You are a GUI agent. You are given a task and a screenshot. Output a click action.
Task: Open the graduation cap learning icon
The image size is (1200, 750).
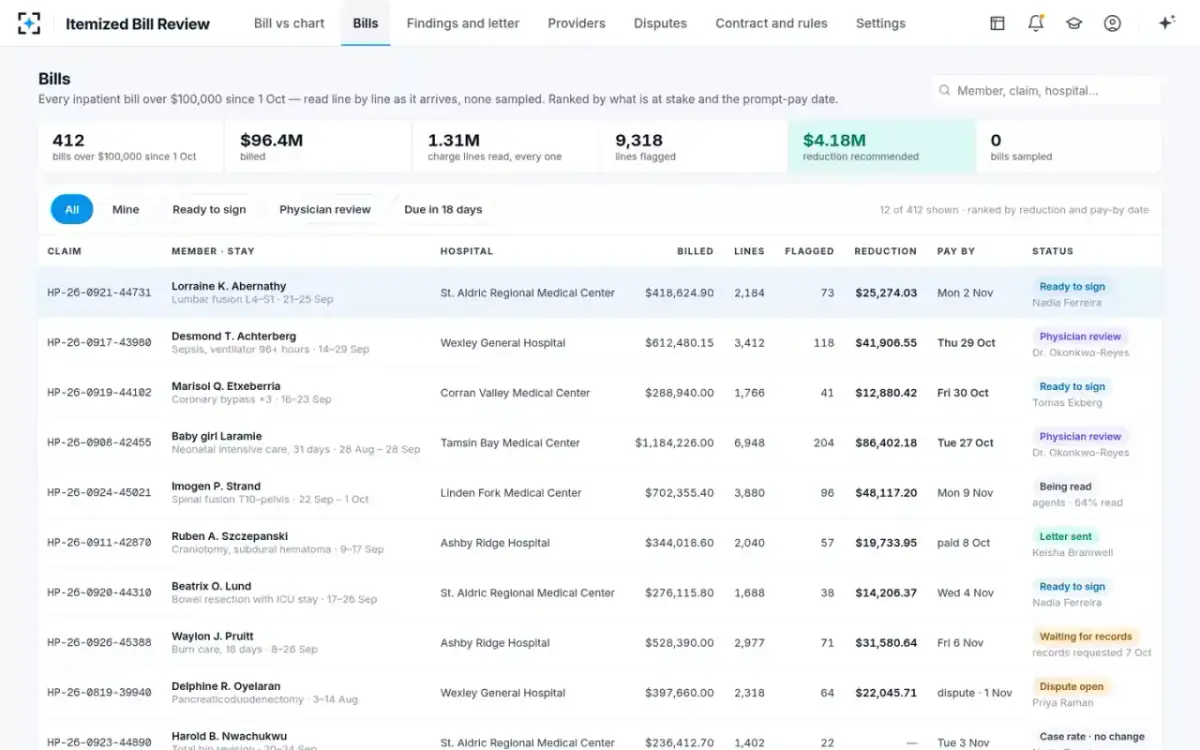coord(1074,23)
